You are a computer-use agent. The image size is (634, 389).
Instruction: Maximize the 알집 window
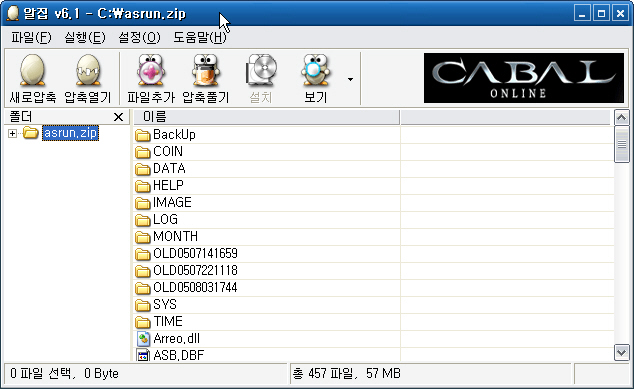601,14
